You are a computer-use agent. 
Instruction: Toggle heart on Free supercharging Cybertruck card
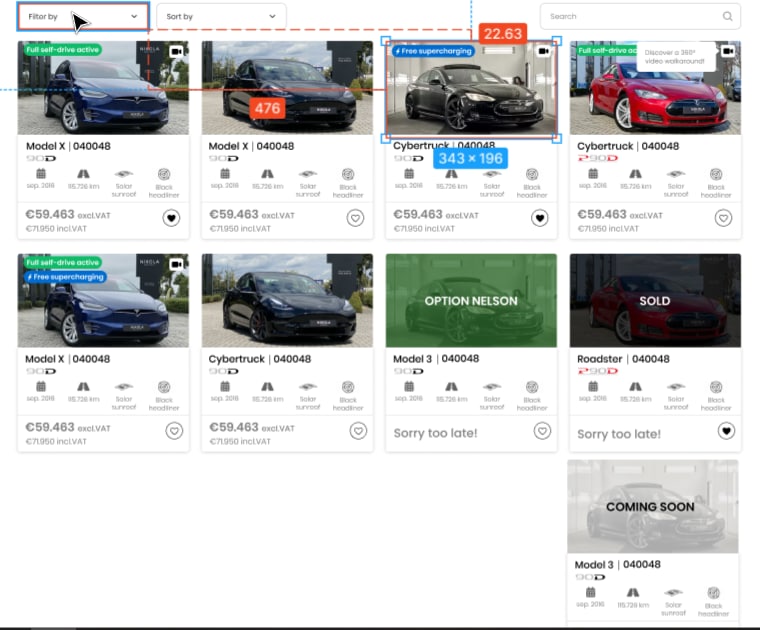539,218
